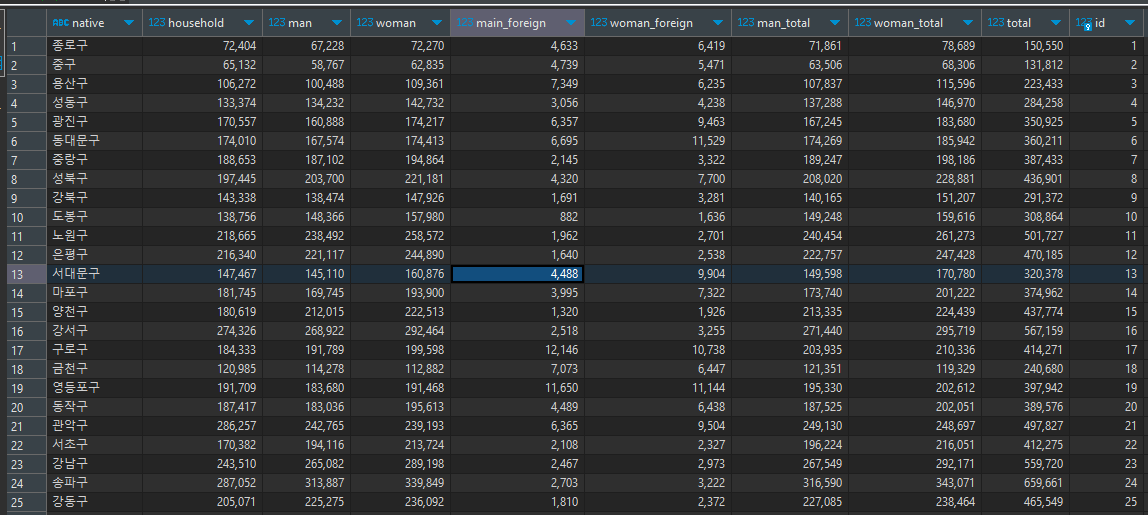Select the native column header label
The height and width of the screenshot is (515, 1148).
88,23
